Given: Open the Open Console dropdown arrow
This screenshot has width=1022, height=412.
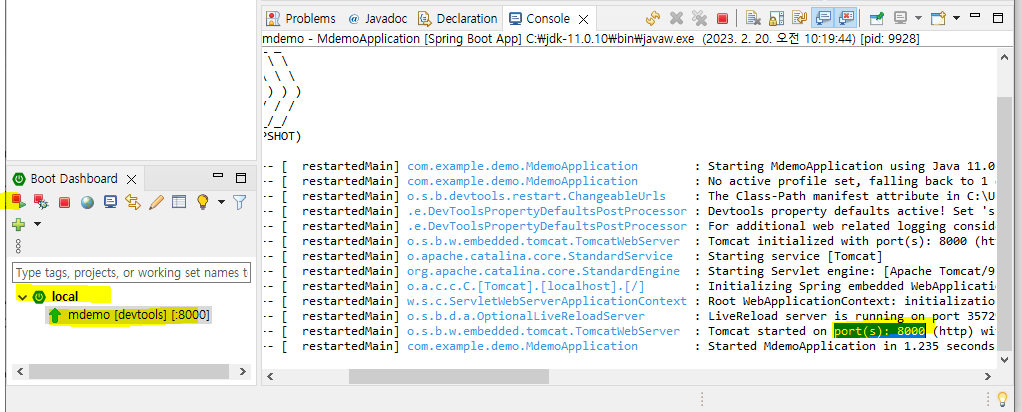Looking at the screenshot, I should (956, 18).
